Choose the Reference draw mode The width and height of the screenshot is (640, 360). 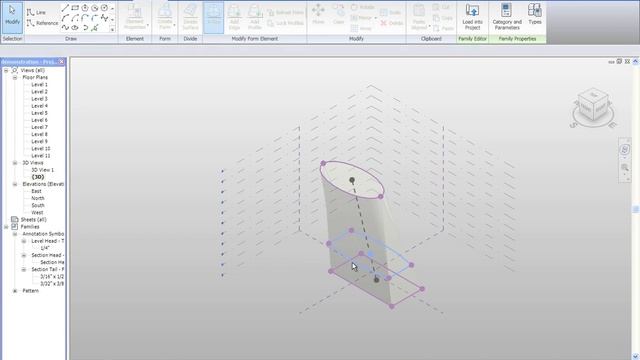point(42,23)
